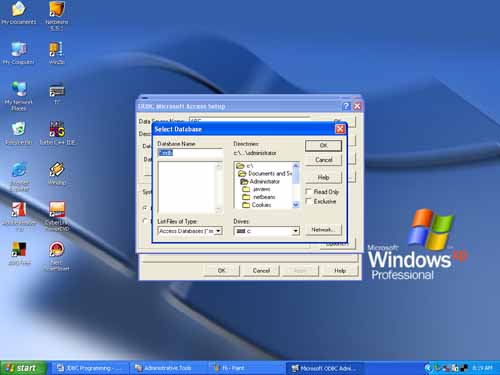
Task: Click the Database Name text field
Action: [x=190, y=153]
